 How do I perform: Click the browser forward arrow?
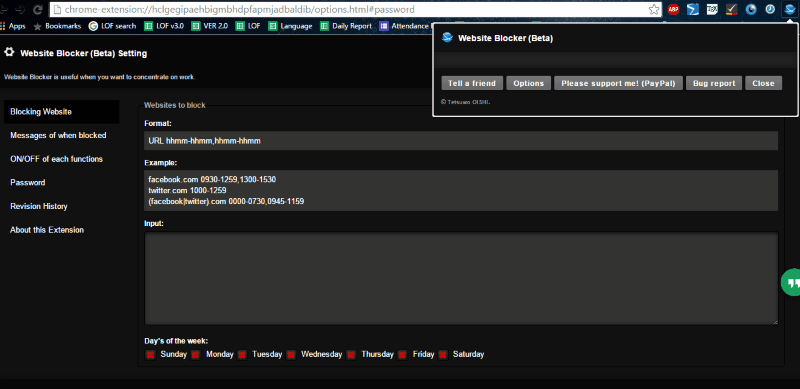[x=20, y=10]
